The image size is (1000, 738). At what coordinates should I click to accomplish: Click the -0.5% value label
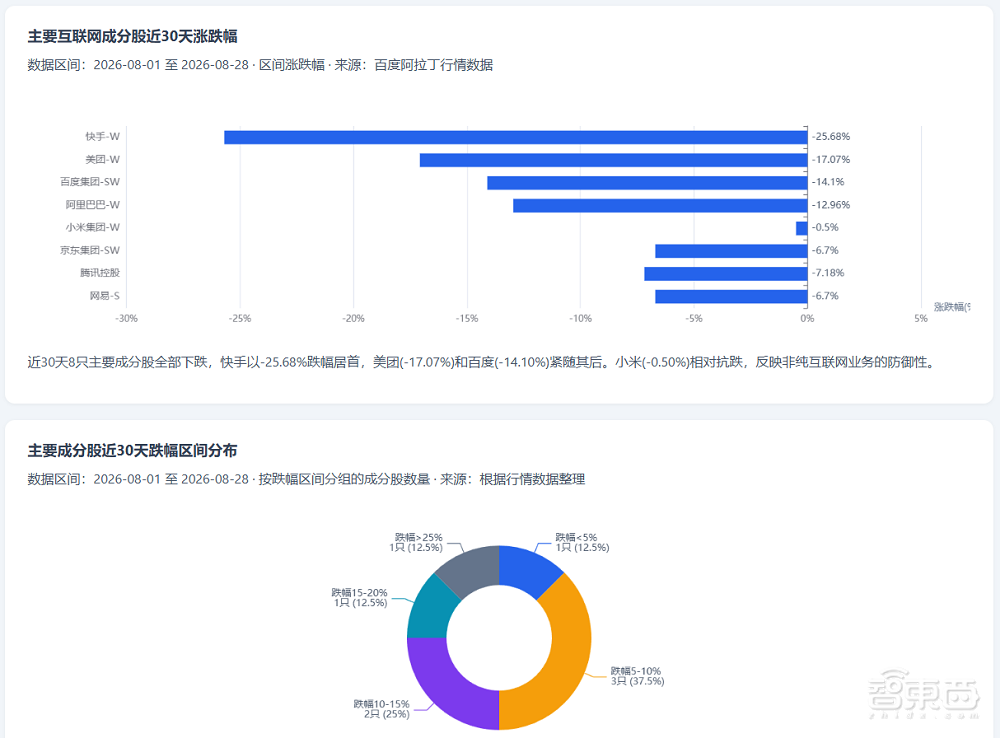[x=825, y=227]
